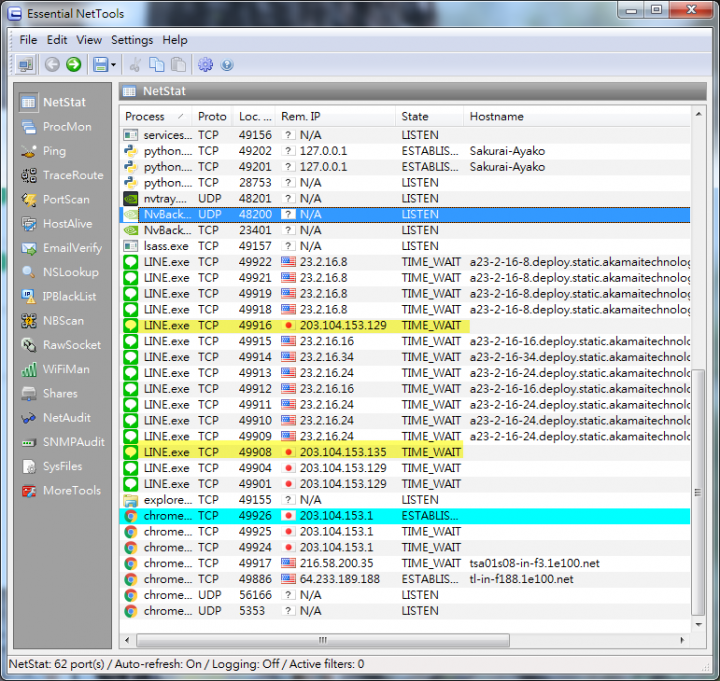Click the vertical scrollbar down arrow
This screenshot has width=720, height=681.
pyautogui.click(x=698, y=624)
